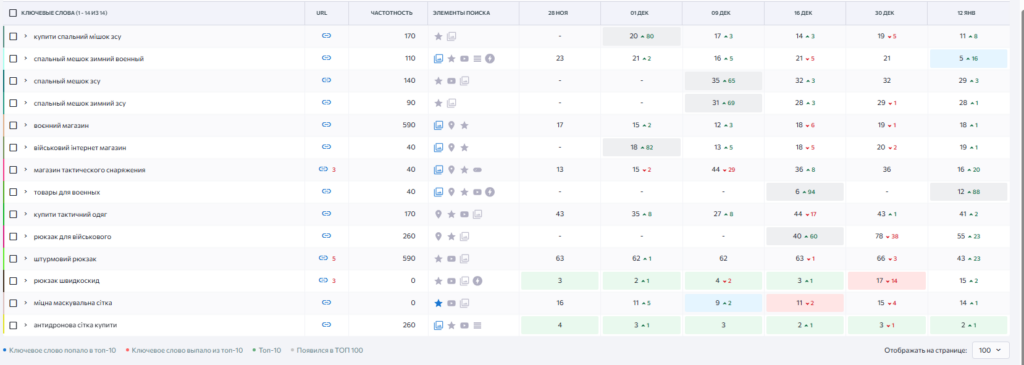The image size is (1024, 365).
Task: Open URL link for "штурмовий рюкзак" row
Action: pyautogui.click(x=323, y=258)
